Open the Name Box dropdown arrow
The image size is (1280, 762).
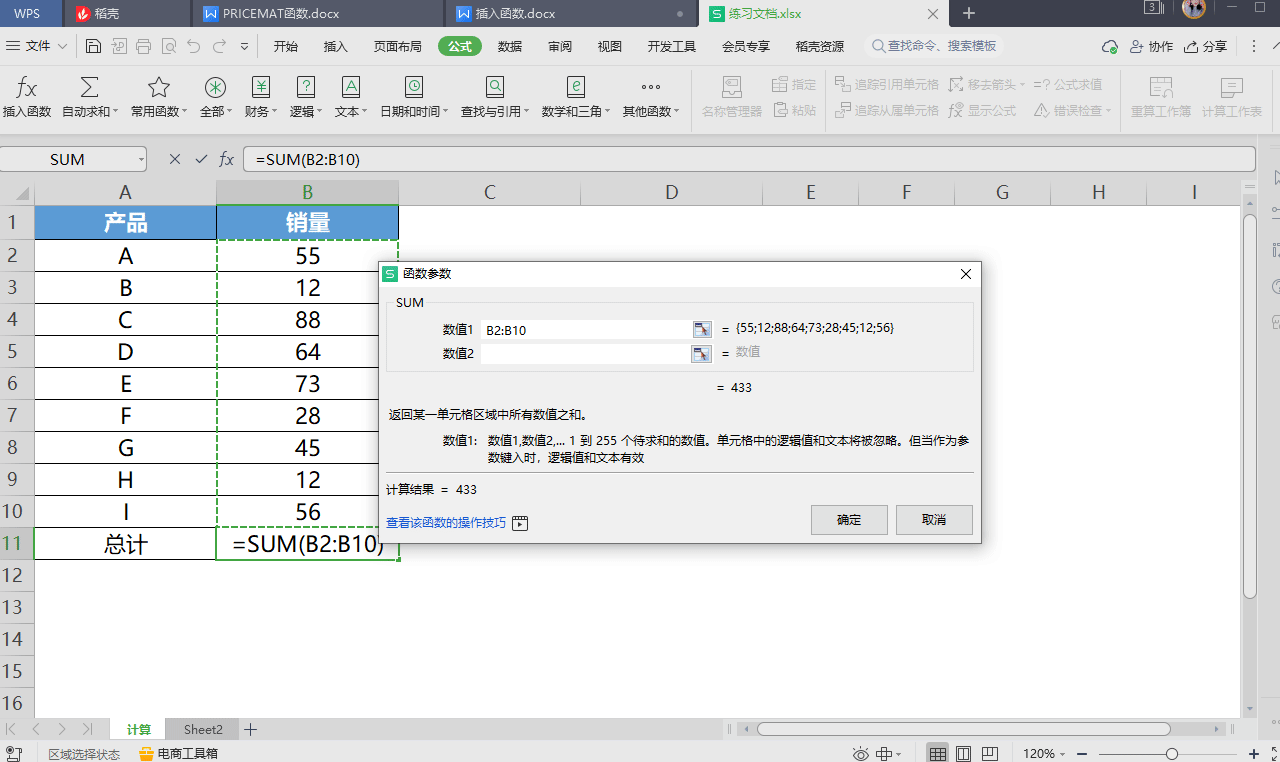[141, 159]
